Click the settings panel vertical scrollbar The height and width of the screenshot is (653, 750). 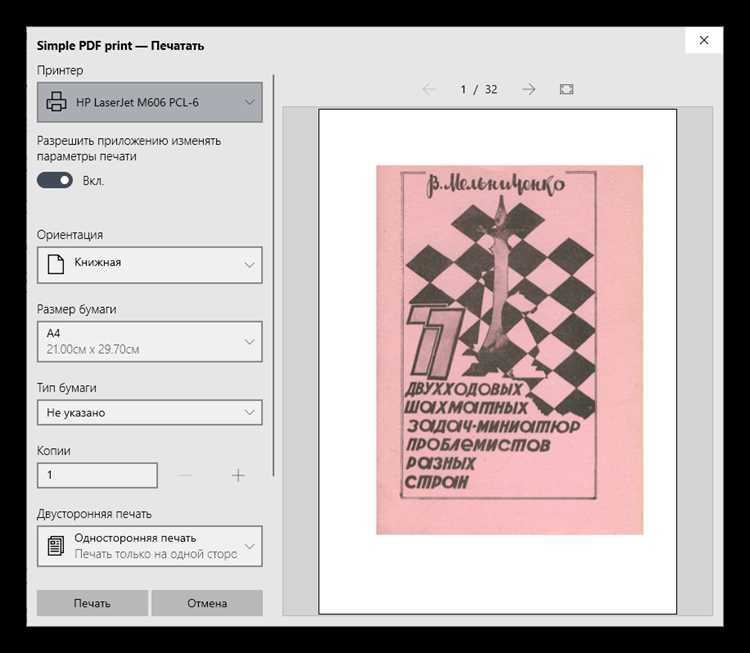[x=274, y=275]
